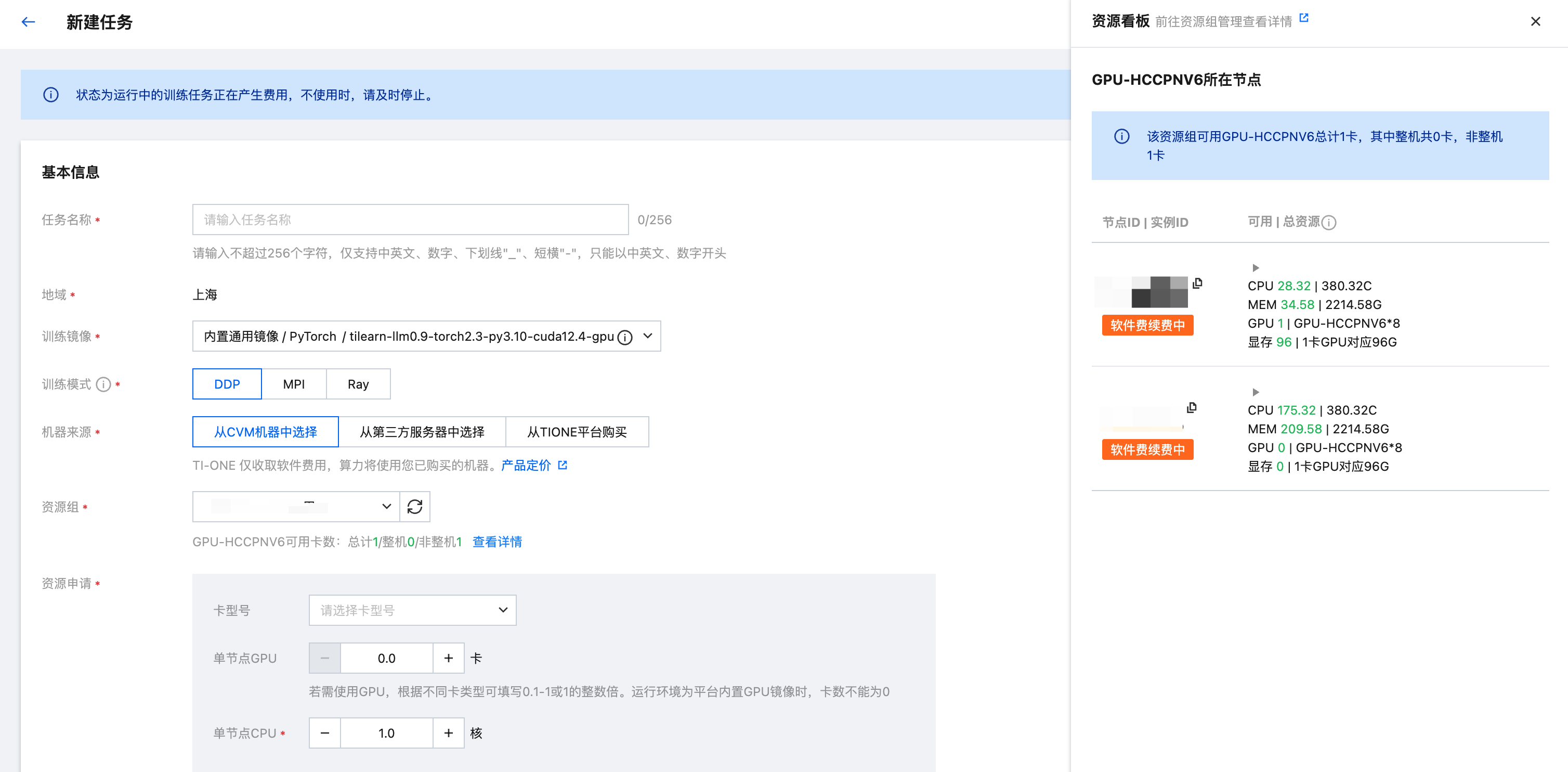This screenshot has width=1568, height=772.
Task: Open the 训练镜像 dropdown
Action: [x=648, y=336]
